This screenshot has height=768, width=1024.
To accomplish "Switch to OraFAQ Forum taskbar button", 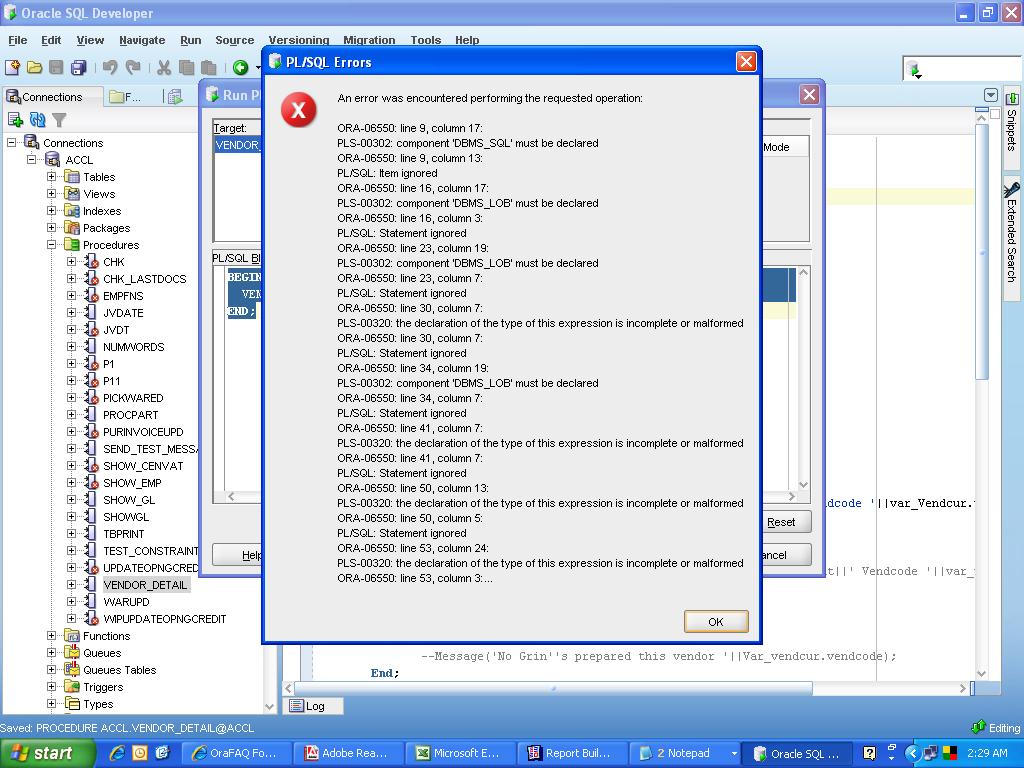I will click(236, 753).
